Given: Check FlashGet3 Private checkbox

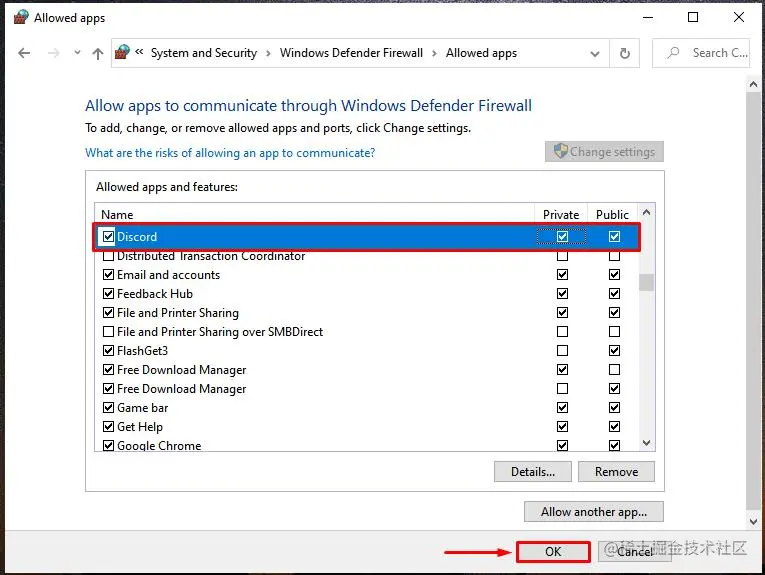Looking at the screenshot, I should point(562,351).
